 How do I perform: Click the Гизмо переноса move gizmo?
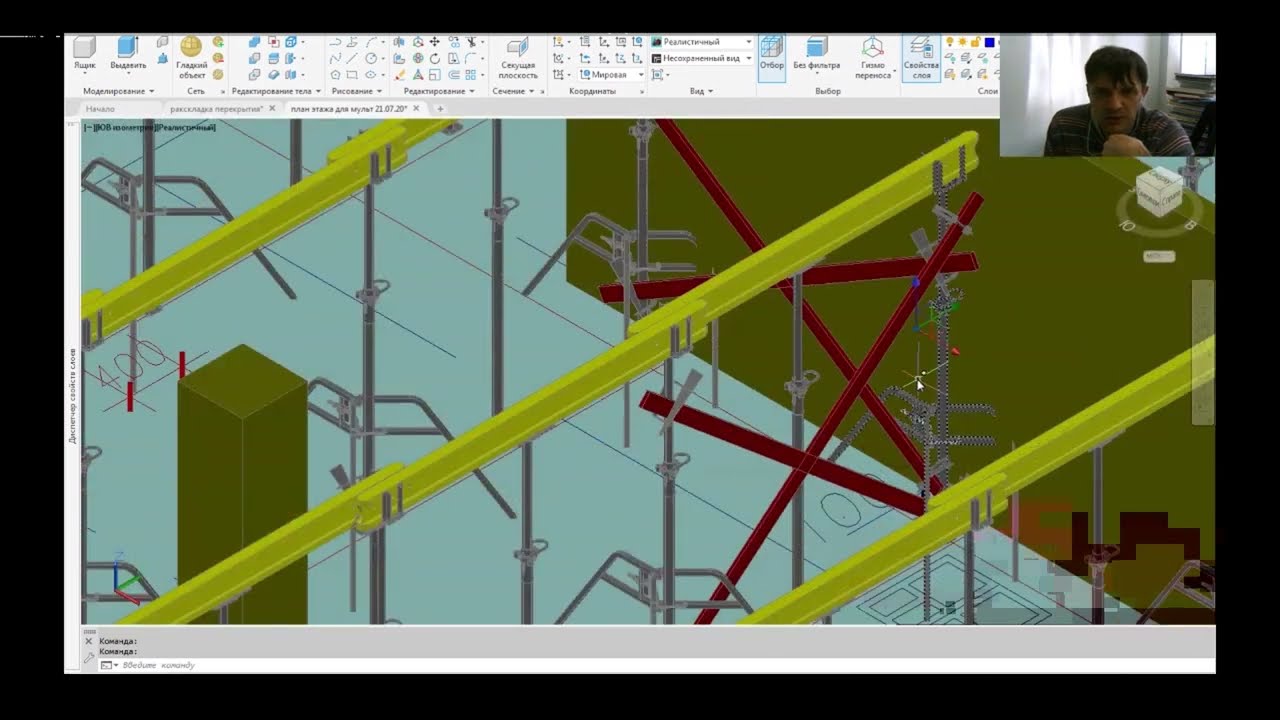click(872, 58)
